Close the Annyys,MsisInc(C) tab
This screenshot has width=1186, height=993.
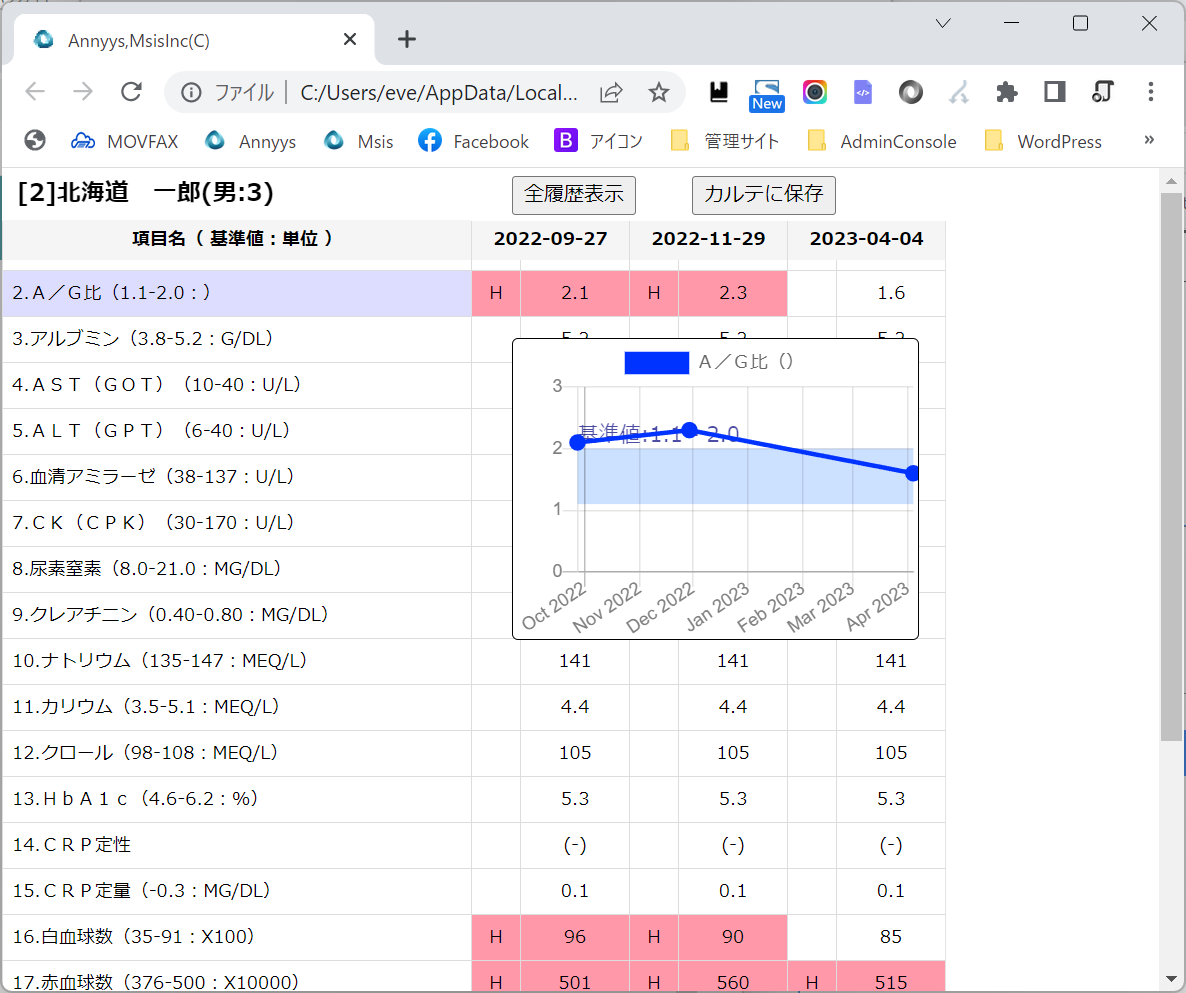click(350, 39)
